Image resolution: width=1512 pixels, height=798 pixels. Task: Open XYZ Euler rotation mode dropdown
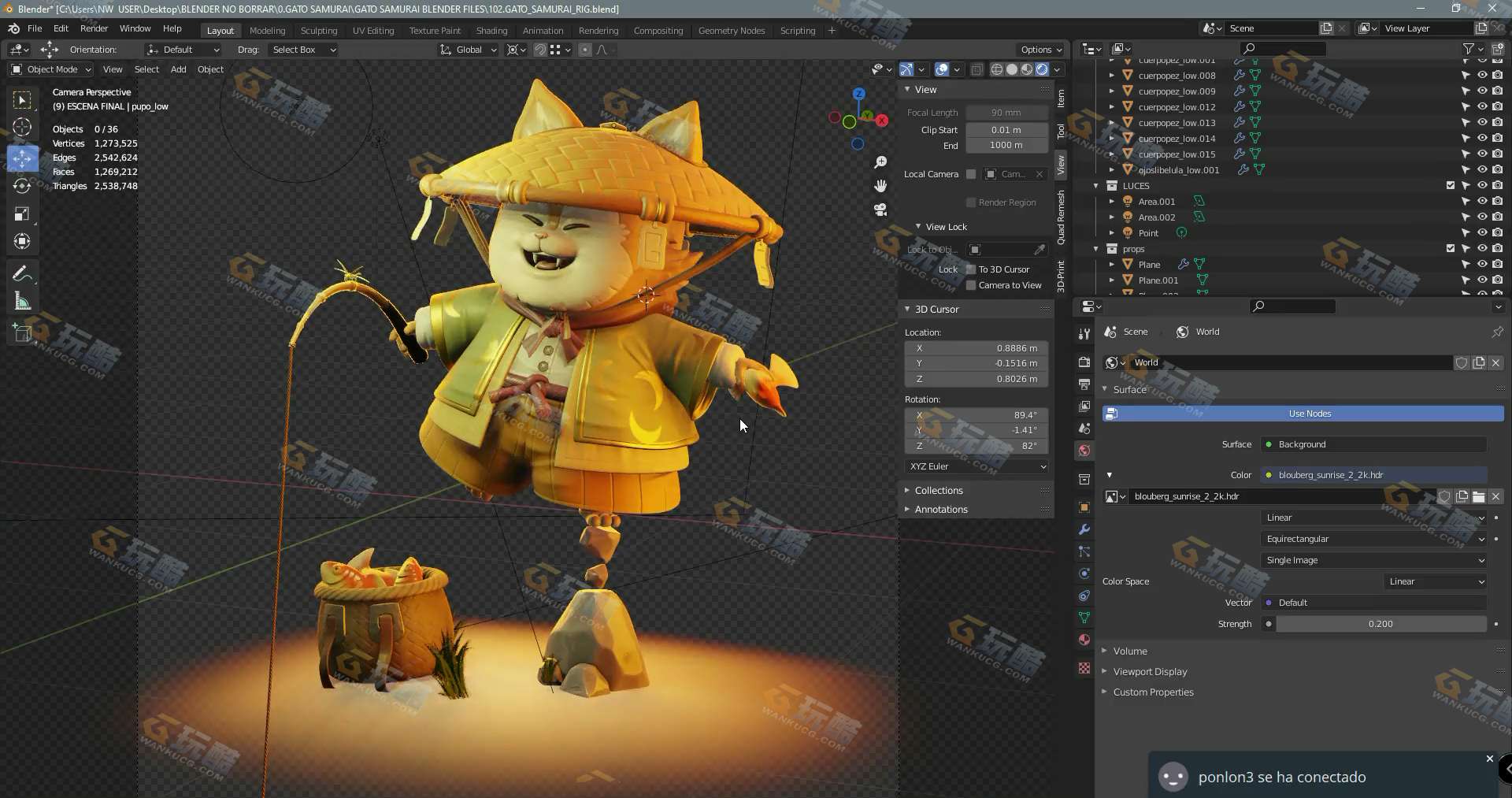point(977,466)
